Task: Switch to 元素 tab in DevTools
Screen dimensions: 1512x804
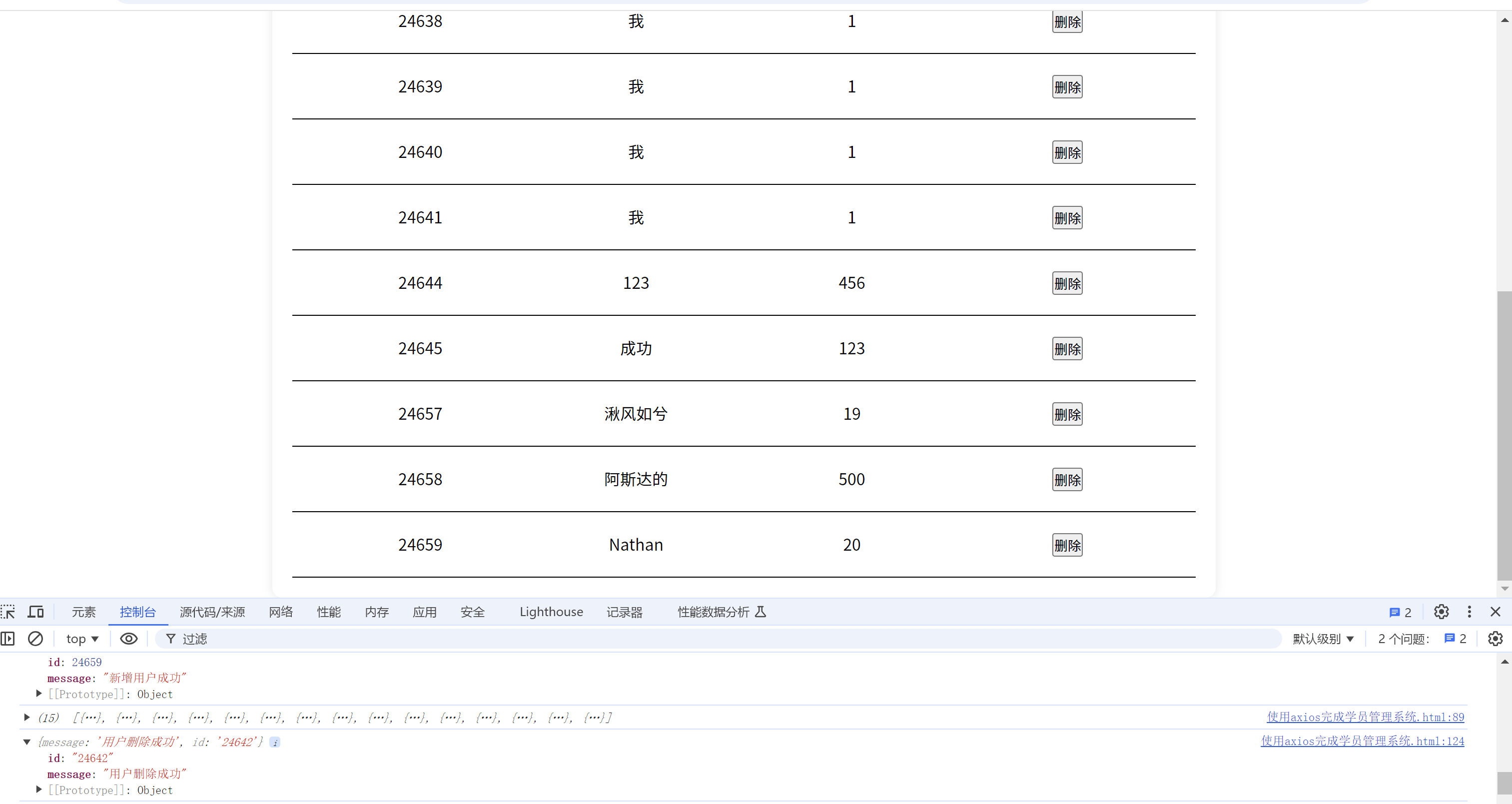Action: 84,611
